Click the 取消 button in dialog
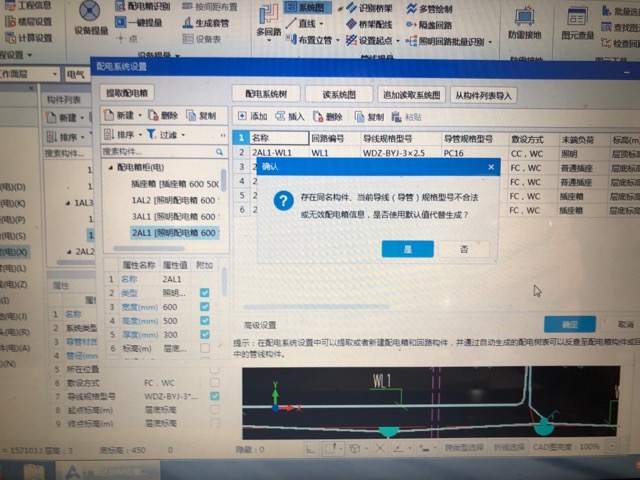The width and height of the screenshot is (640, 480). (625, 324)
